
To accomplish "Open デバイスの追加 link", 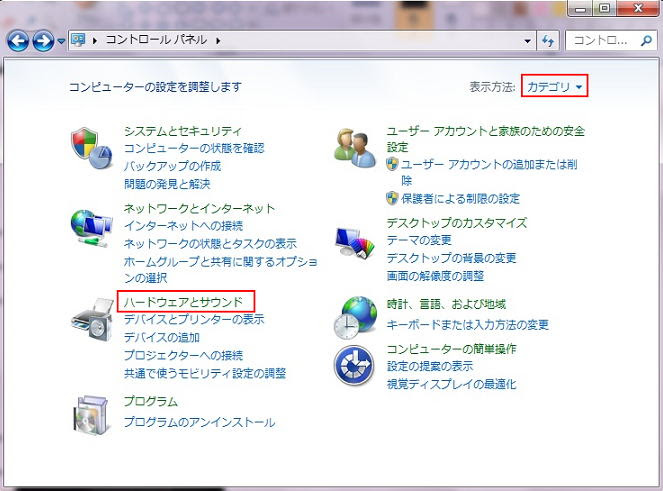I will click(162, 337).
